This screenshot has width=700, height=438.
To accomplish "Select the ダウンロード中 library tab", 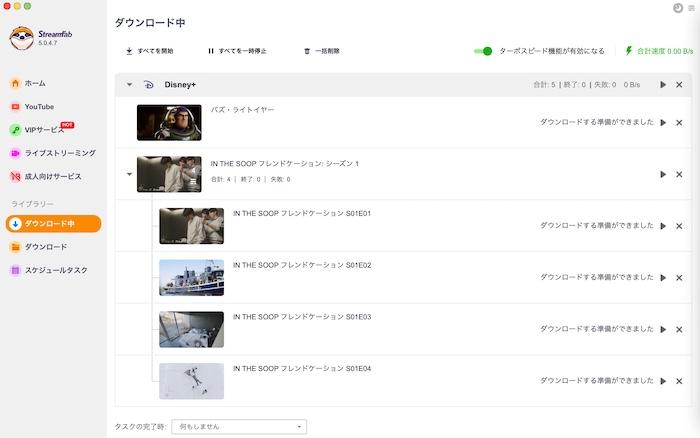I will point(53,224).
